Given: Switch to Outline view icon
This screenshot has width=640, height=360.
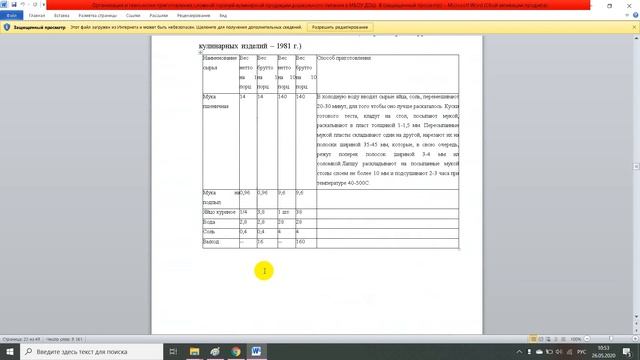Looking at the screenshot, I should tap(556, 339).
